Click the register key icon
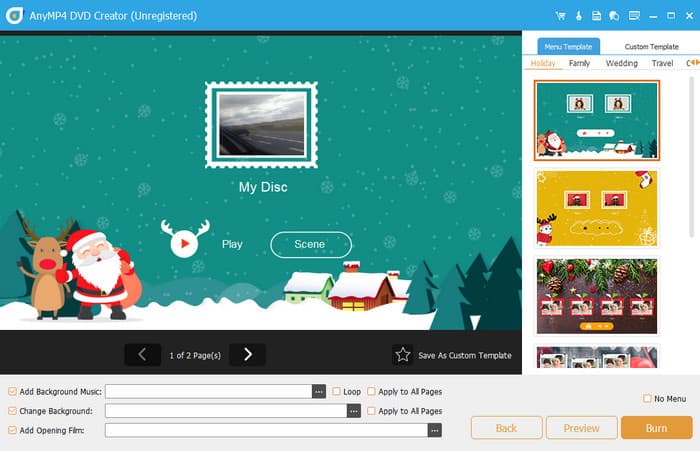The image size is (700, 451). coord(579,16)
